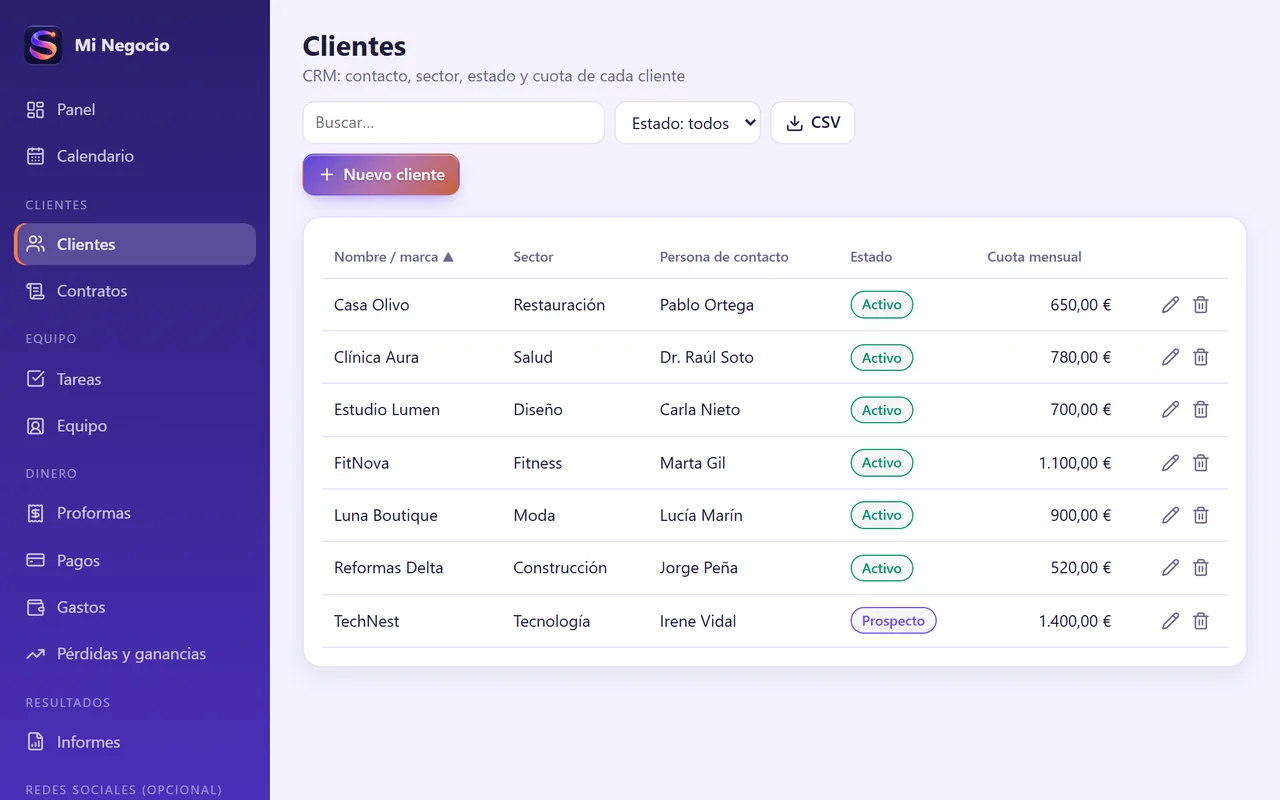Sort by Cuota mensual column header
This screenshot has height=800, width=1280.
1034,257
